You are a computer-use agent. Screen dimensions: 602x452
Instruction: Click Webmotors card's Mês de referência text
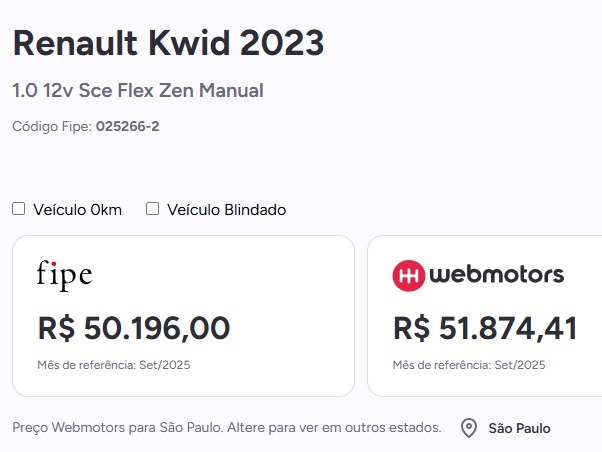(x=469, y=365)
